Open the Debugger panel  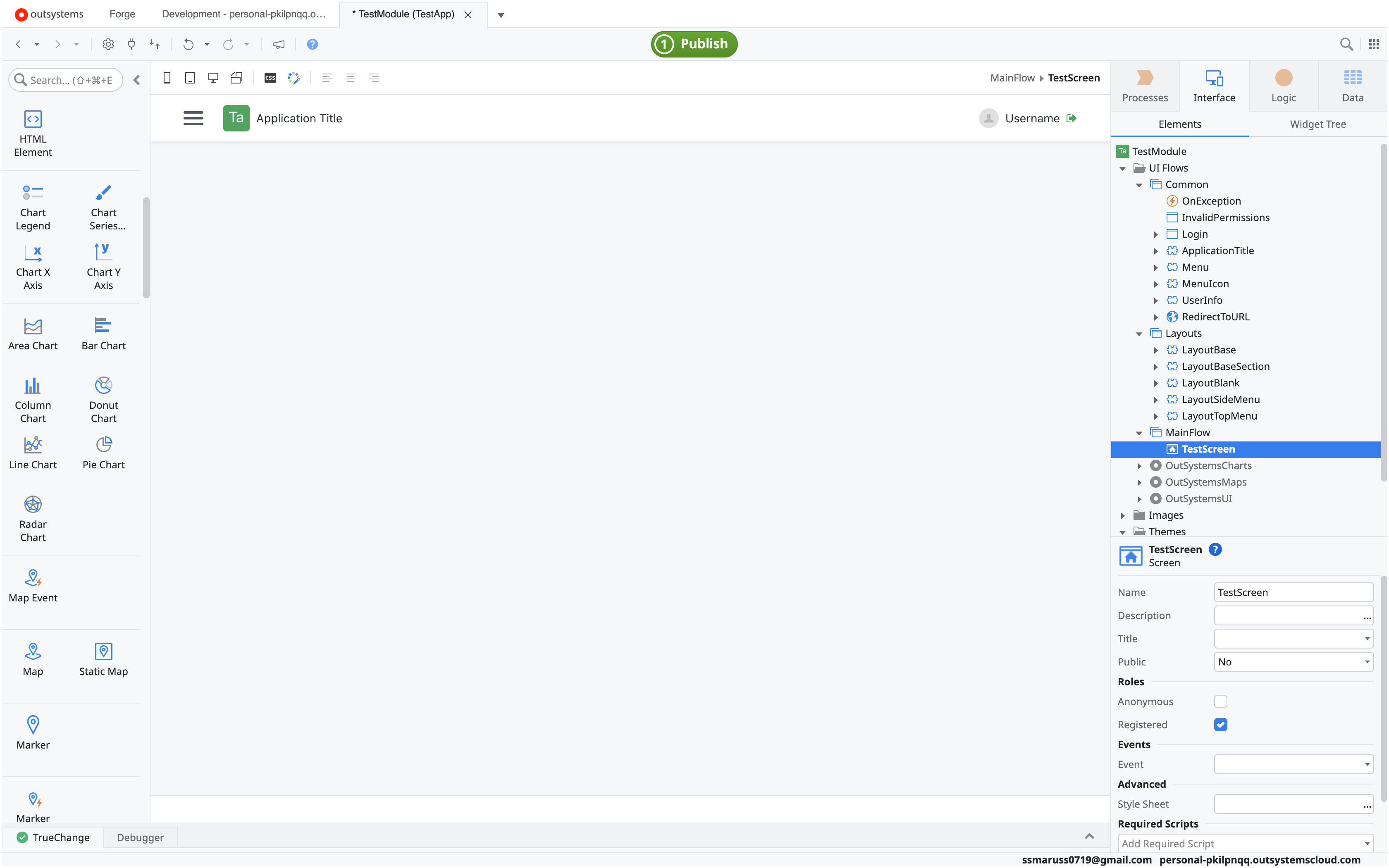coord(139,837)
